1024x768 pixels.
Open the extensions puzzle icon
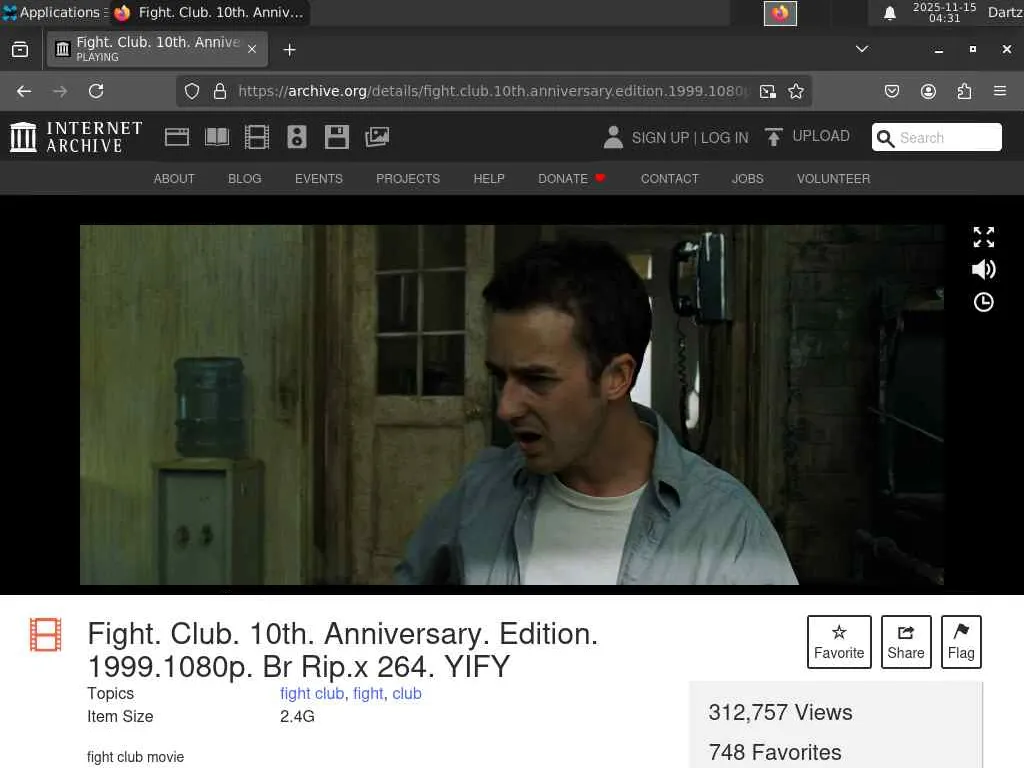point(964,91)
